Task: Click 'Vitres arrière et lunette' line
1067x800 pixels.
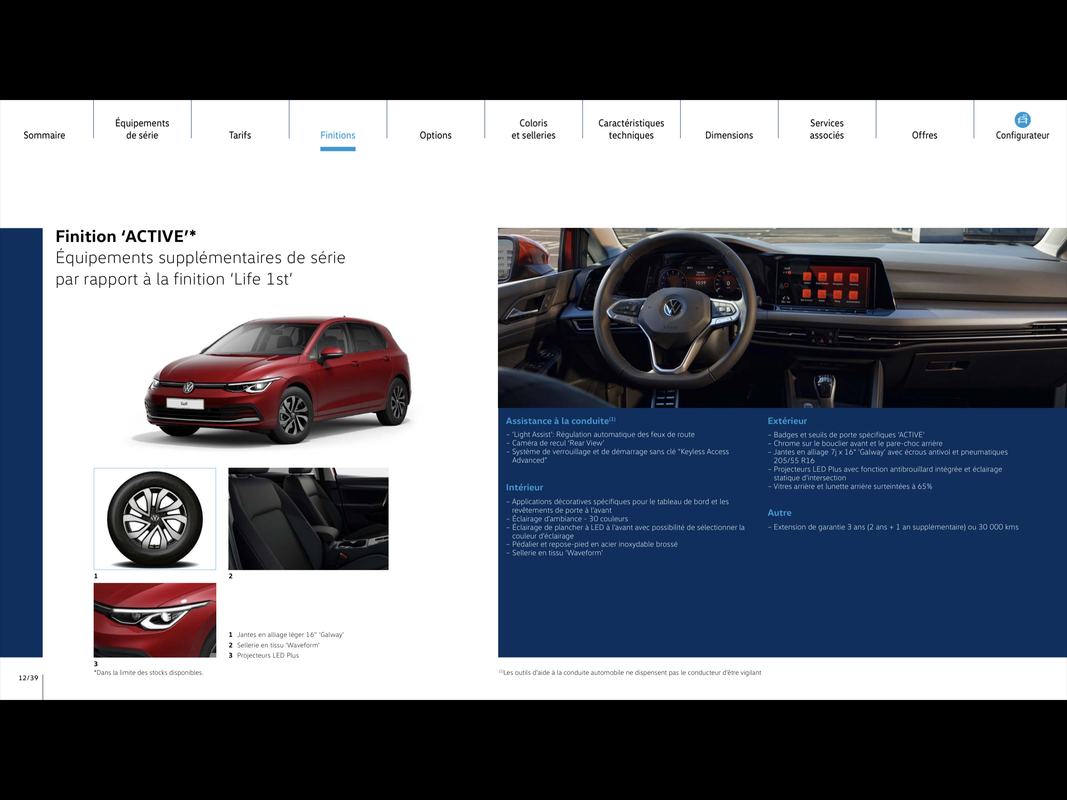Action: tap(851, 487)
